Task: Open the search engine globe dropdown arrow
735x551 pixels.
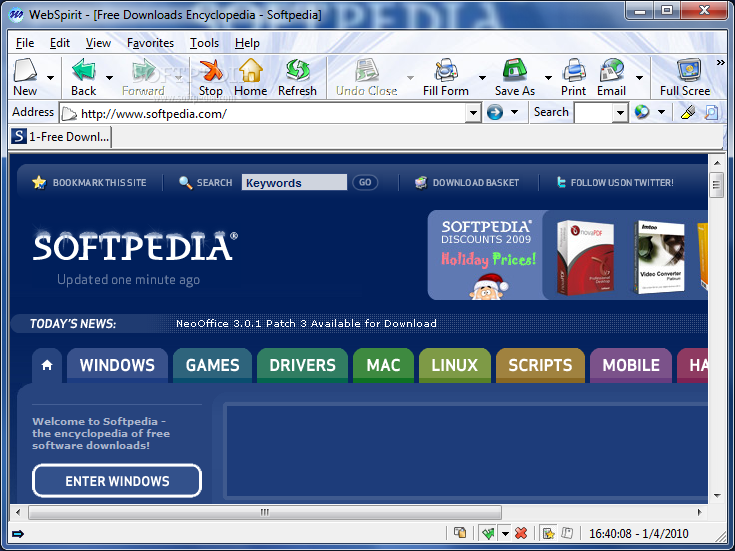Action: coord(661,112)
